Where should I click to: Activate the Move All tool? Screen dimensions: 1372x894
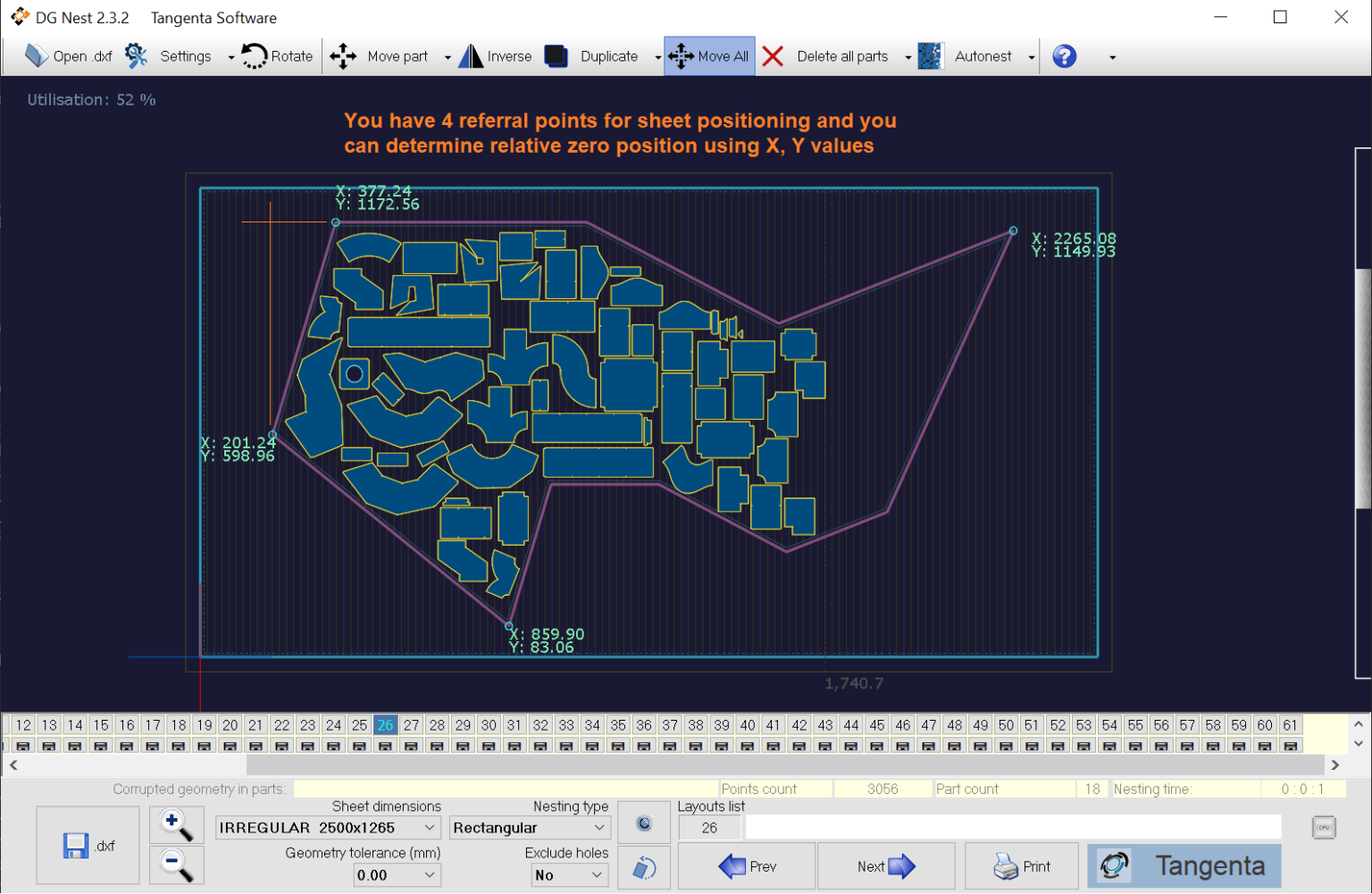pos(708,55)
